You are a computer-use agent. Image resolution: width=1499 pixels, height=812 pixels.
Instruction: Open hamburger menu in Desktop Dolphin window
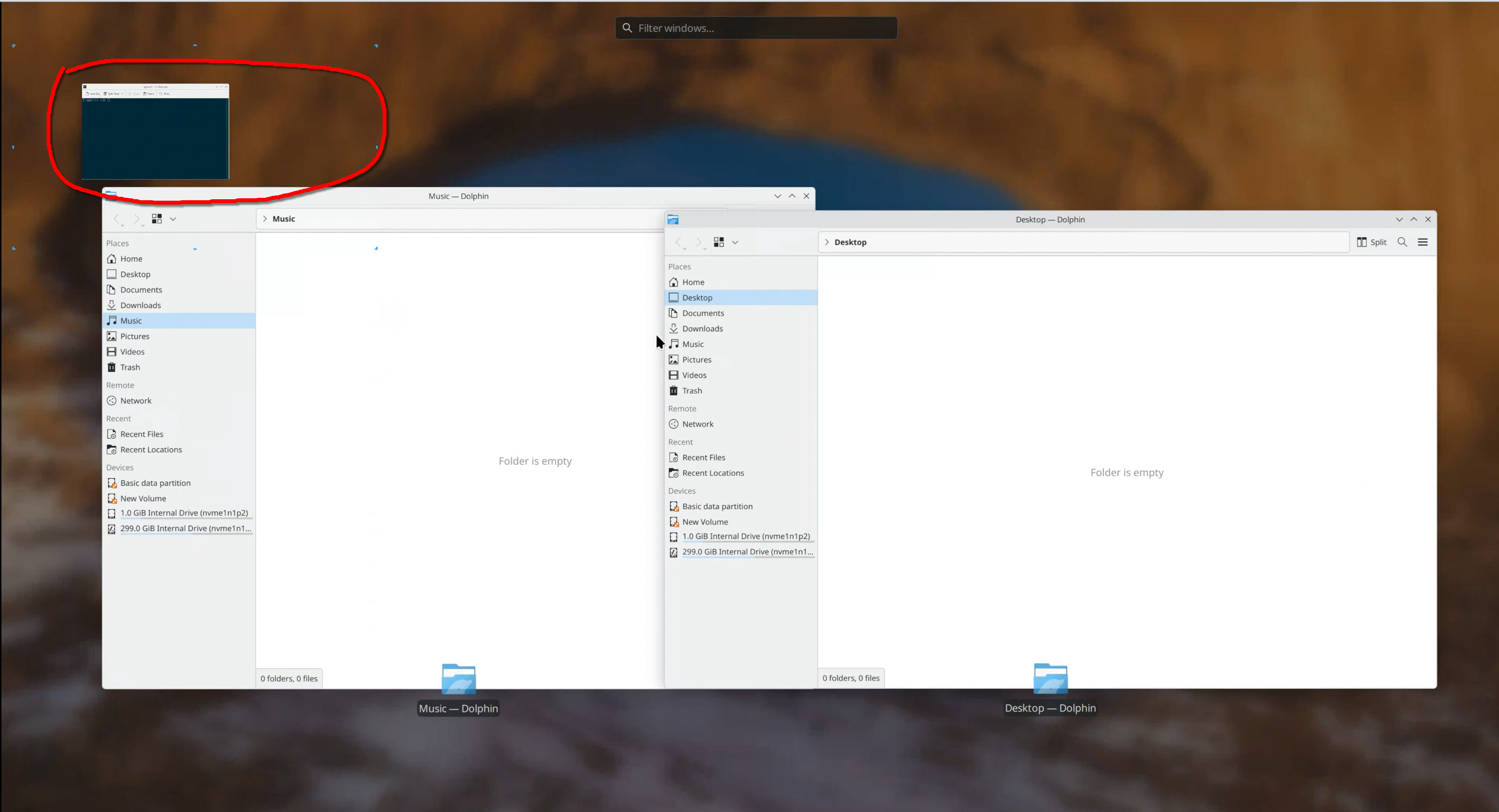click(x=1423, y=242)
